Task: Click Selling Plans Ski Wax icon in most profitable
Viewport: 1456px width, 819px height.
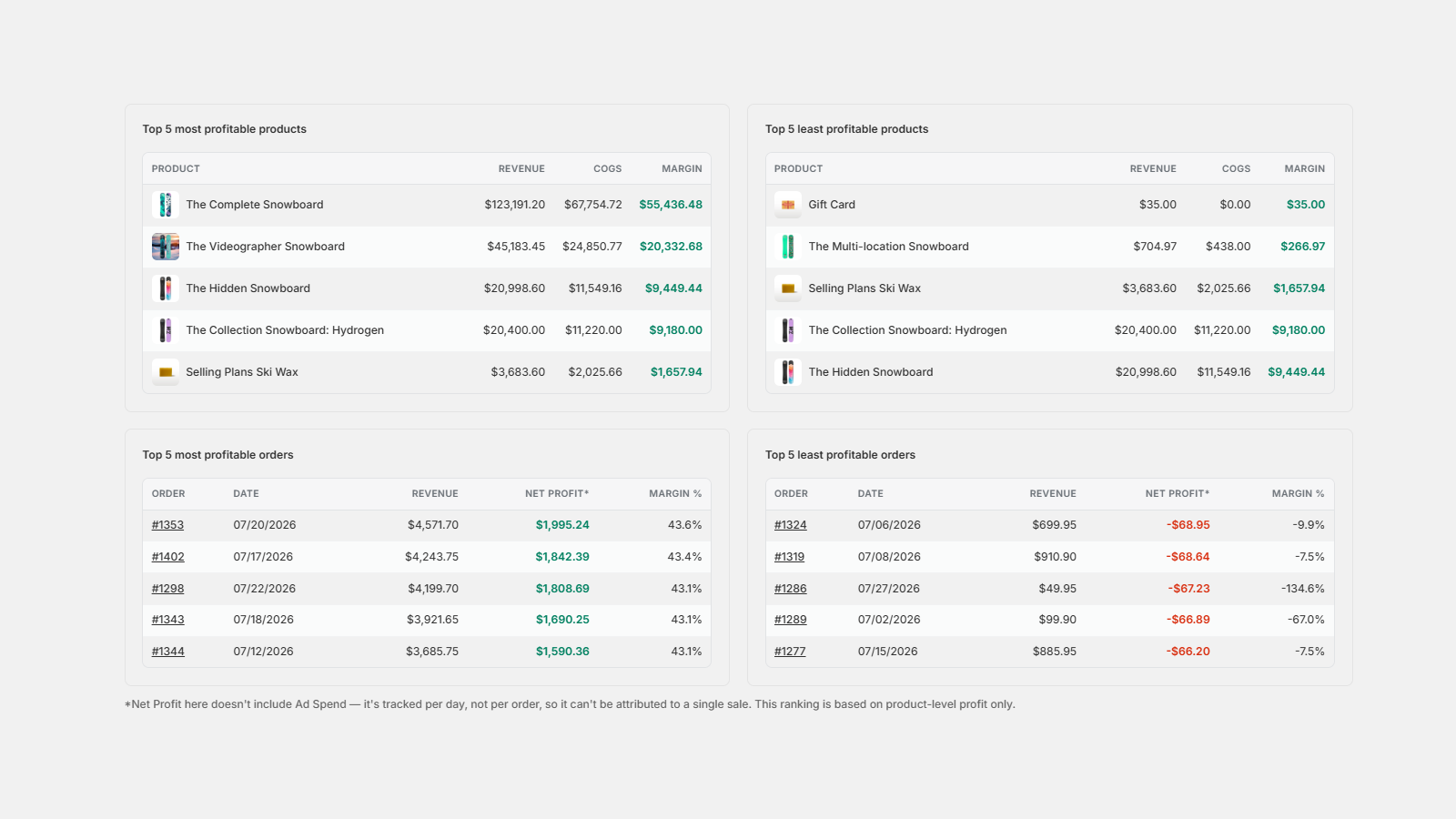Action: click(x=166, y=372)
